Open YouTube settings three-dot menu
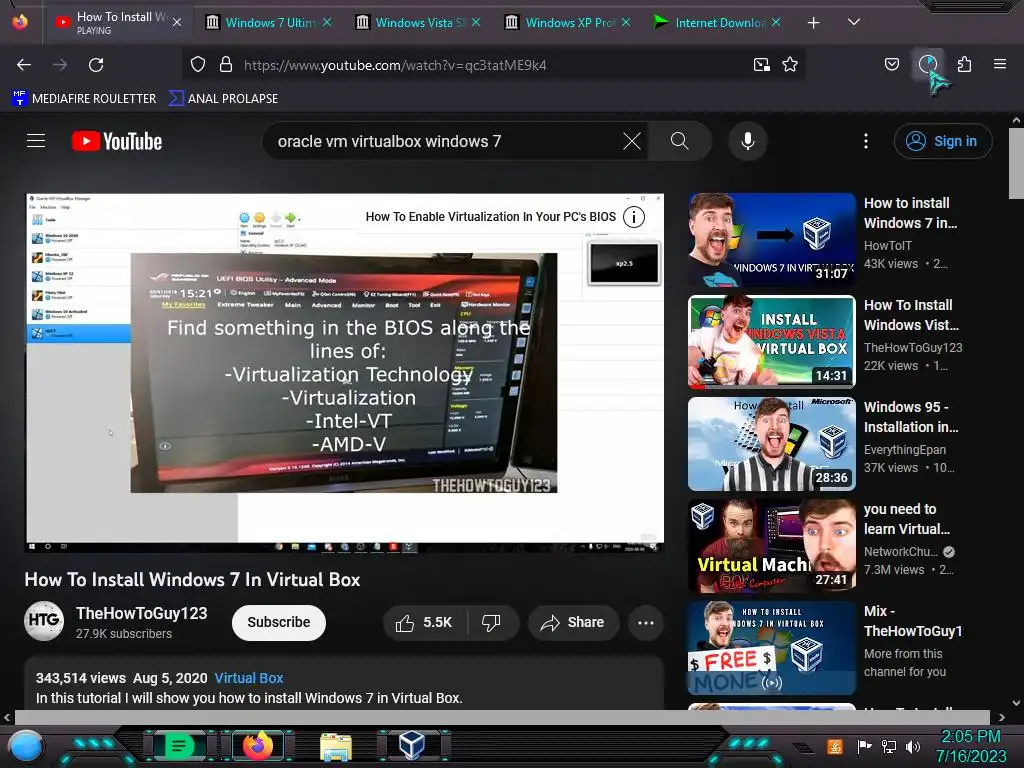The height and width of the screenshot is (768, 1024). 866,141
